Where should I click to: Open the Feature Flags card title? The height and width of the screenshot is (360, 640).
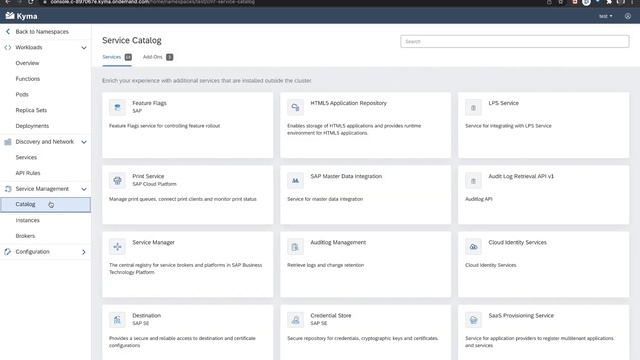click(x=149, y=103)
